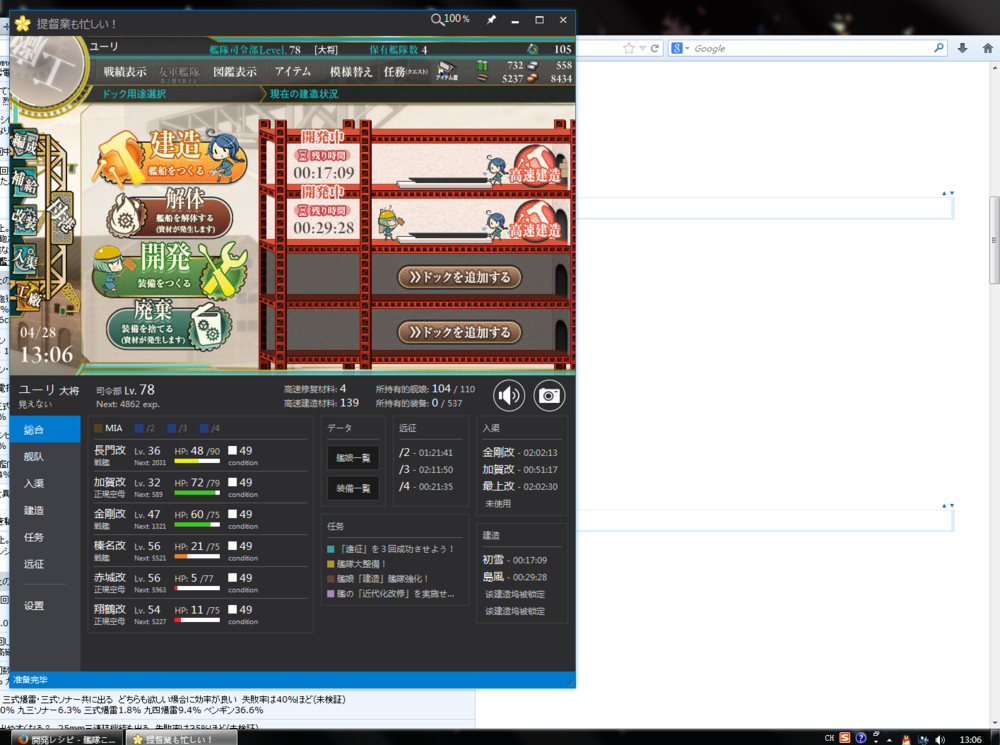
Task: Return to 母港 via the round button
Action: point(62,219)
